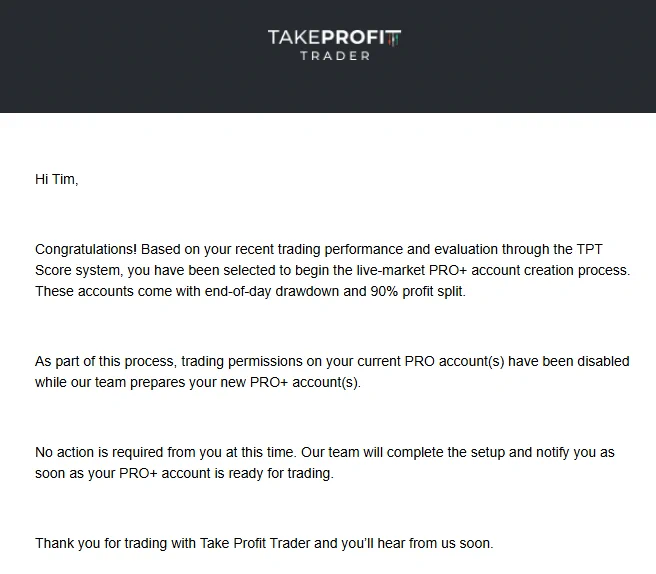Click the "have been disabled" text

569,361
